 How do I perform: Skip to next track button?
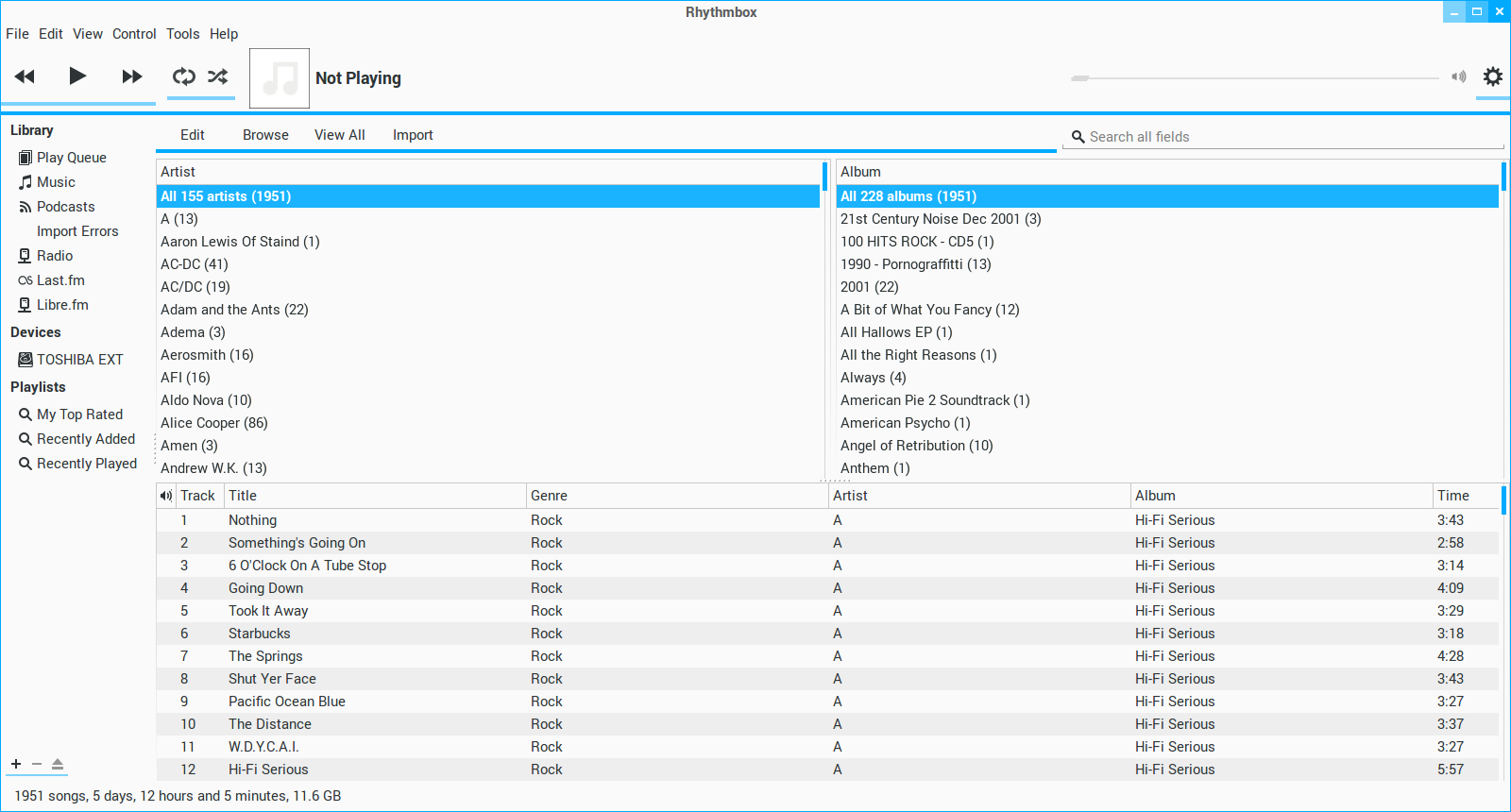pos(132,76)
